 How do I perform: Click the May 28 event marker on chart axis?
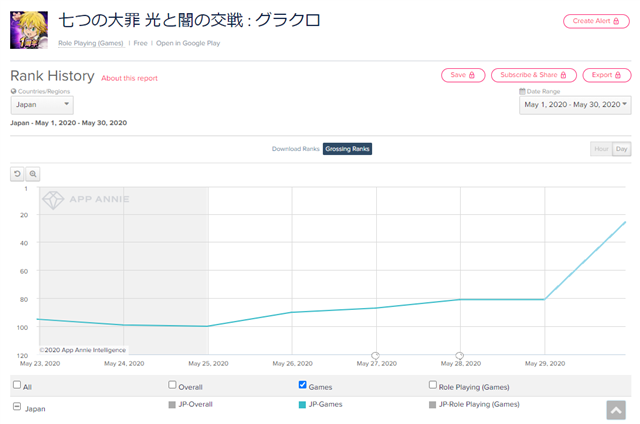[460, 355]
